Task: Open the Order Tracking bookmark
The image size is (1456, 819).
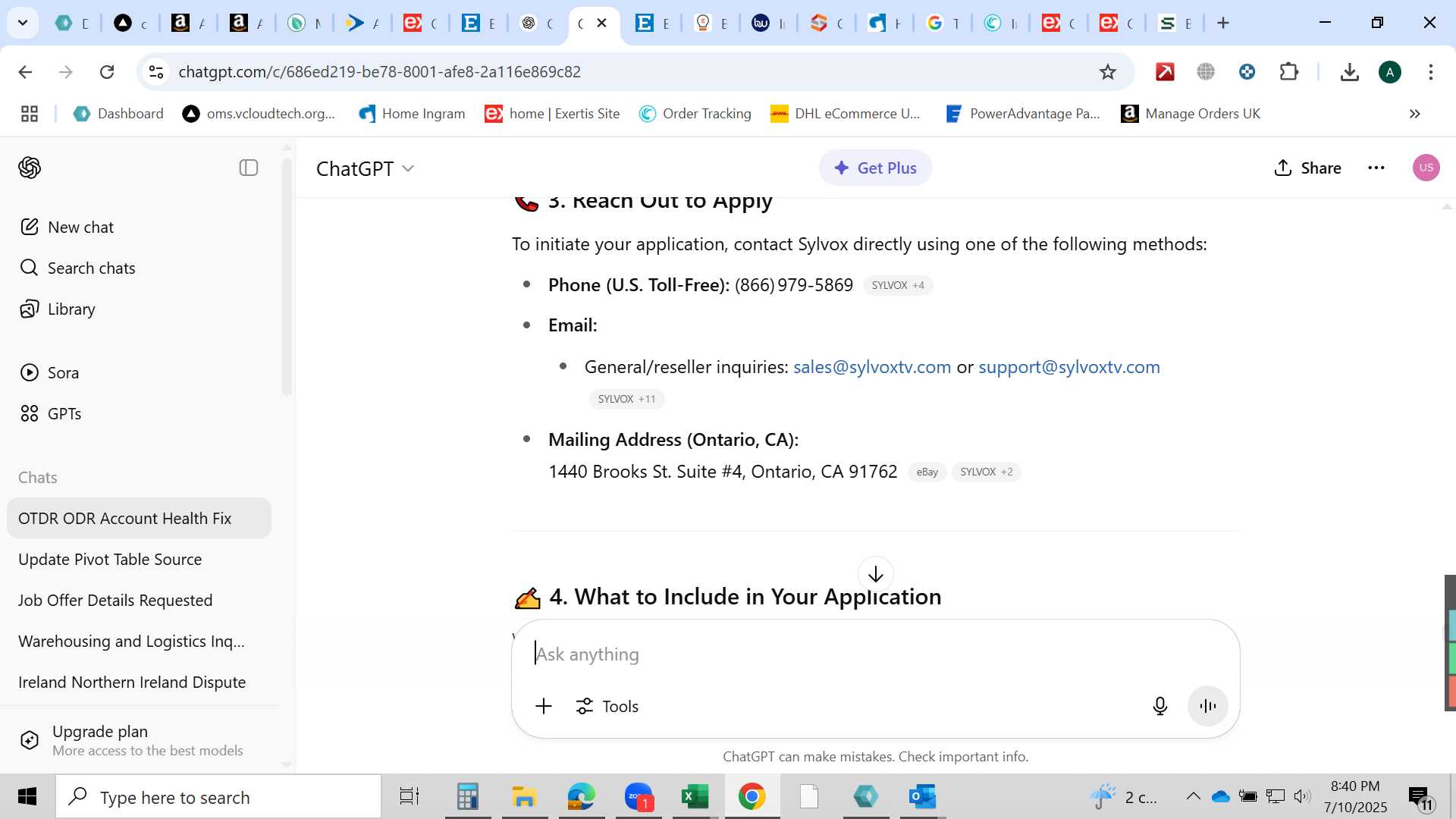Action: pyautogui.click(x=695, y=114)
